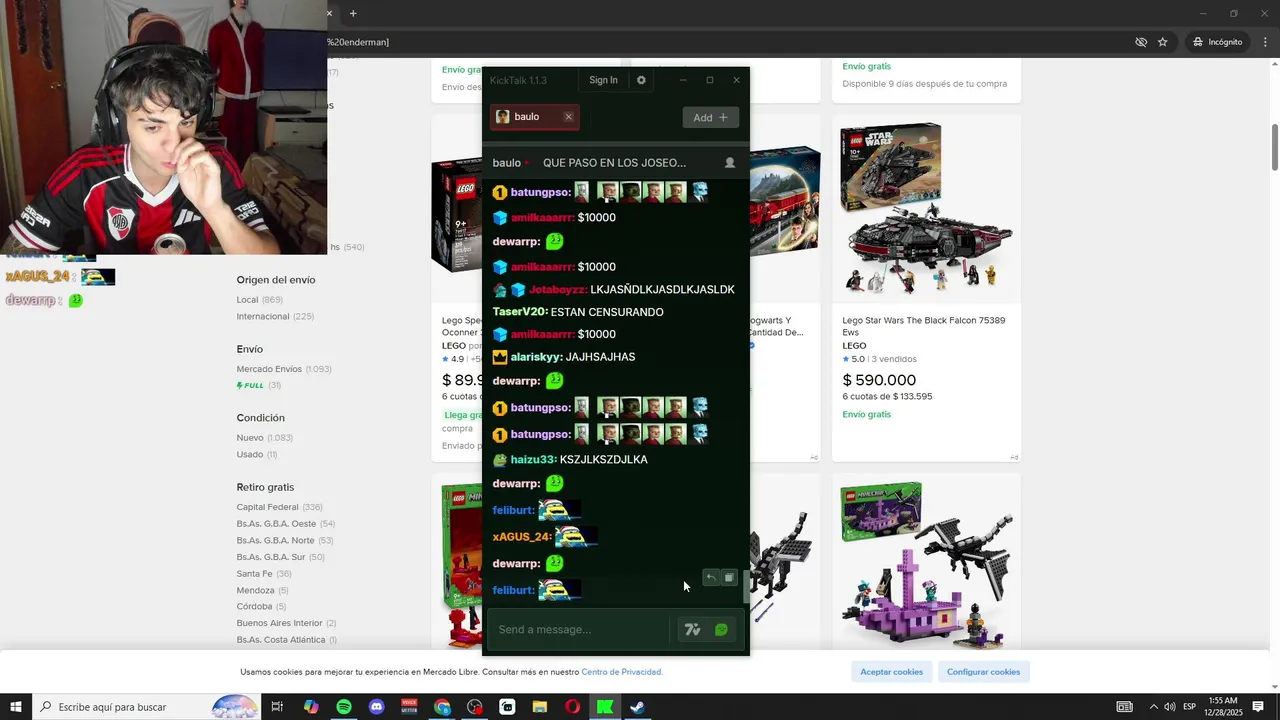
Task: Click Black Falcon product image
Action: pyautogui.click(x=926, y=209)
